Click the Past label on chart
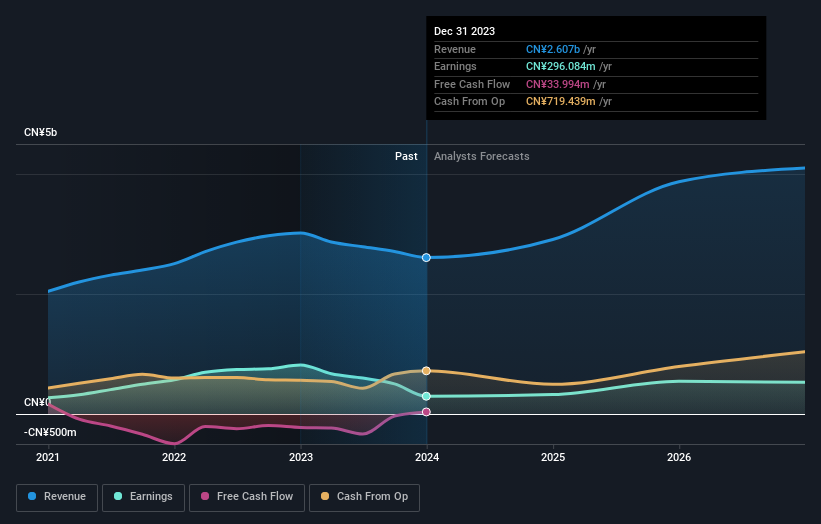821x524 pixels. pyautogui.click(x=406, y=156)
